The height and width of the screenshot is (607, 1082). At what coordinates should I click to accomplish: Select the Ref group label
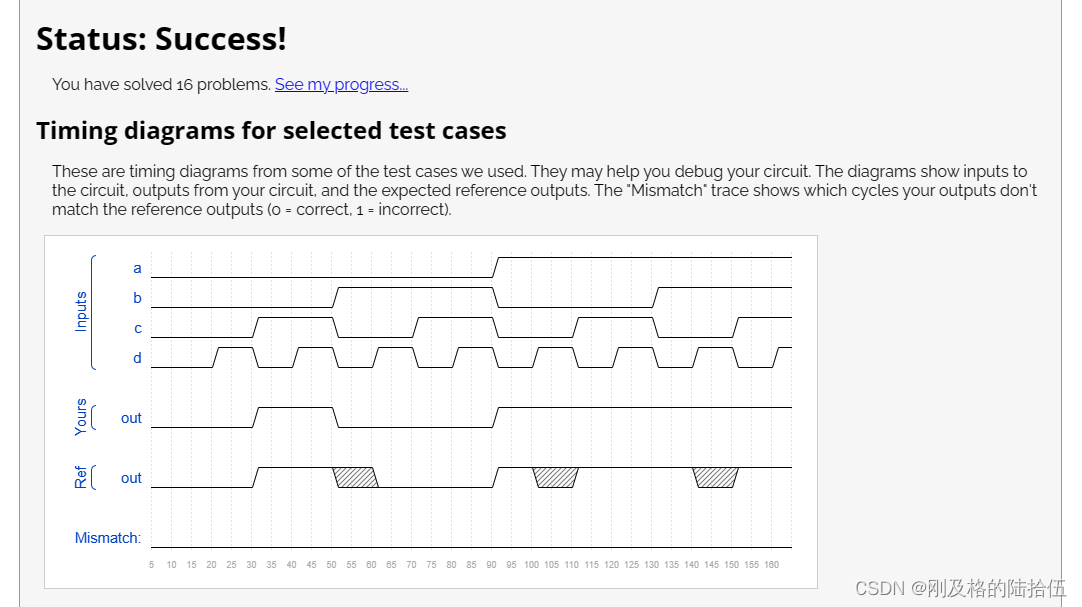[x=81, y=477]
